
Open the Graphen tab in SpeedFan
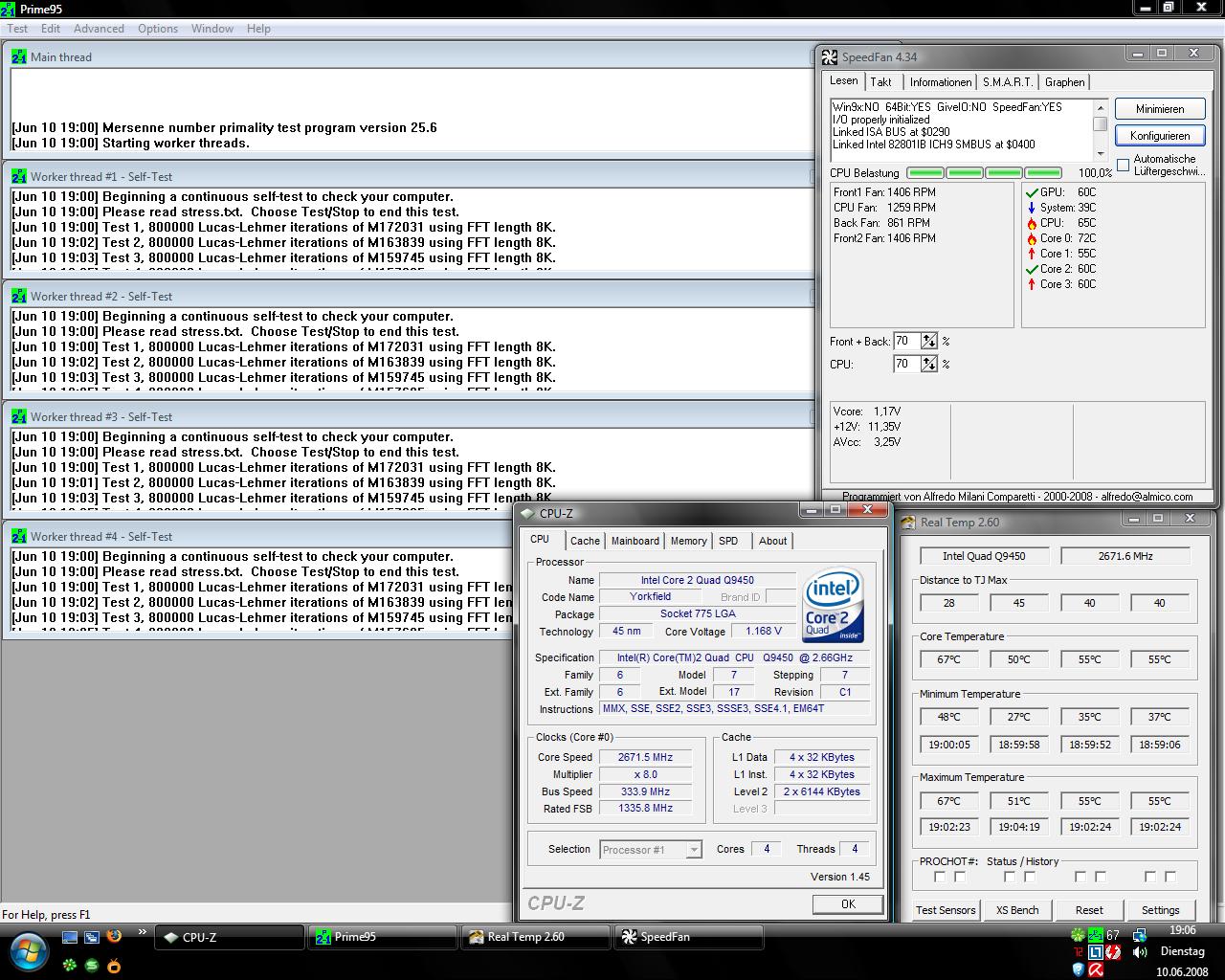coord(1065,82)
